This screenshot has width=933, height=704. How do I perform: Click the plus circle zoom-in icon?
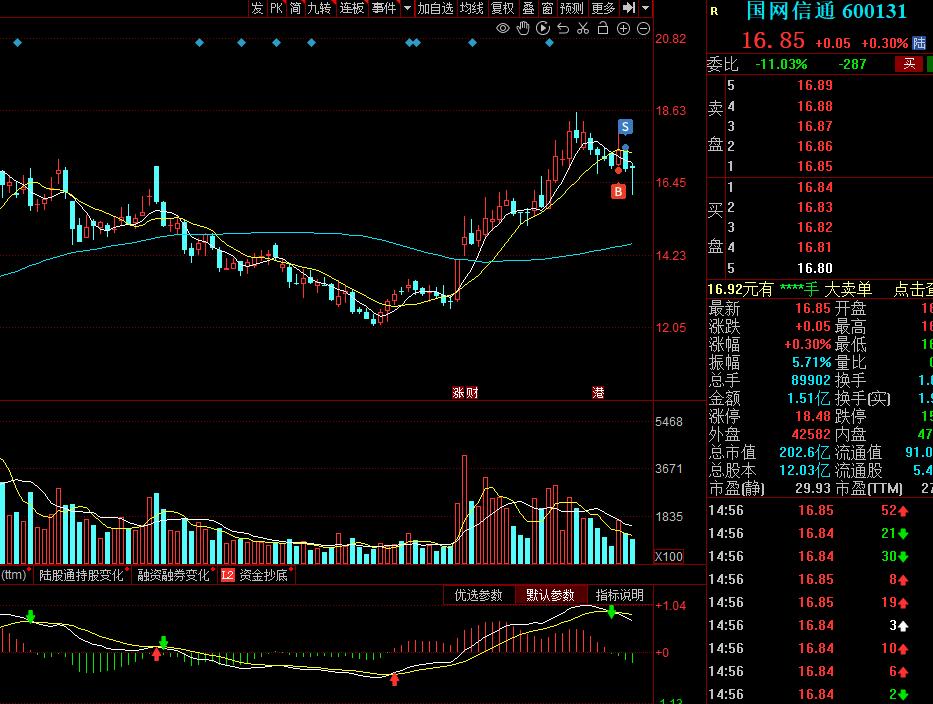(623, 29)
